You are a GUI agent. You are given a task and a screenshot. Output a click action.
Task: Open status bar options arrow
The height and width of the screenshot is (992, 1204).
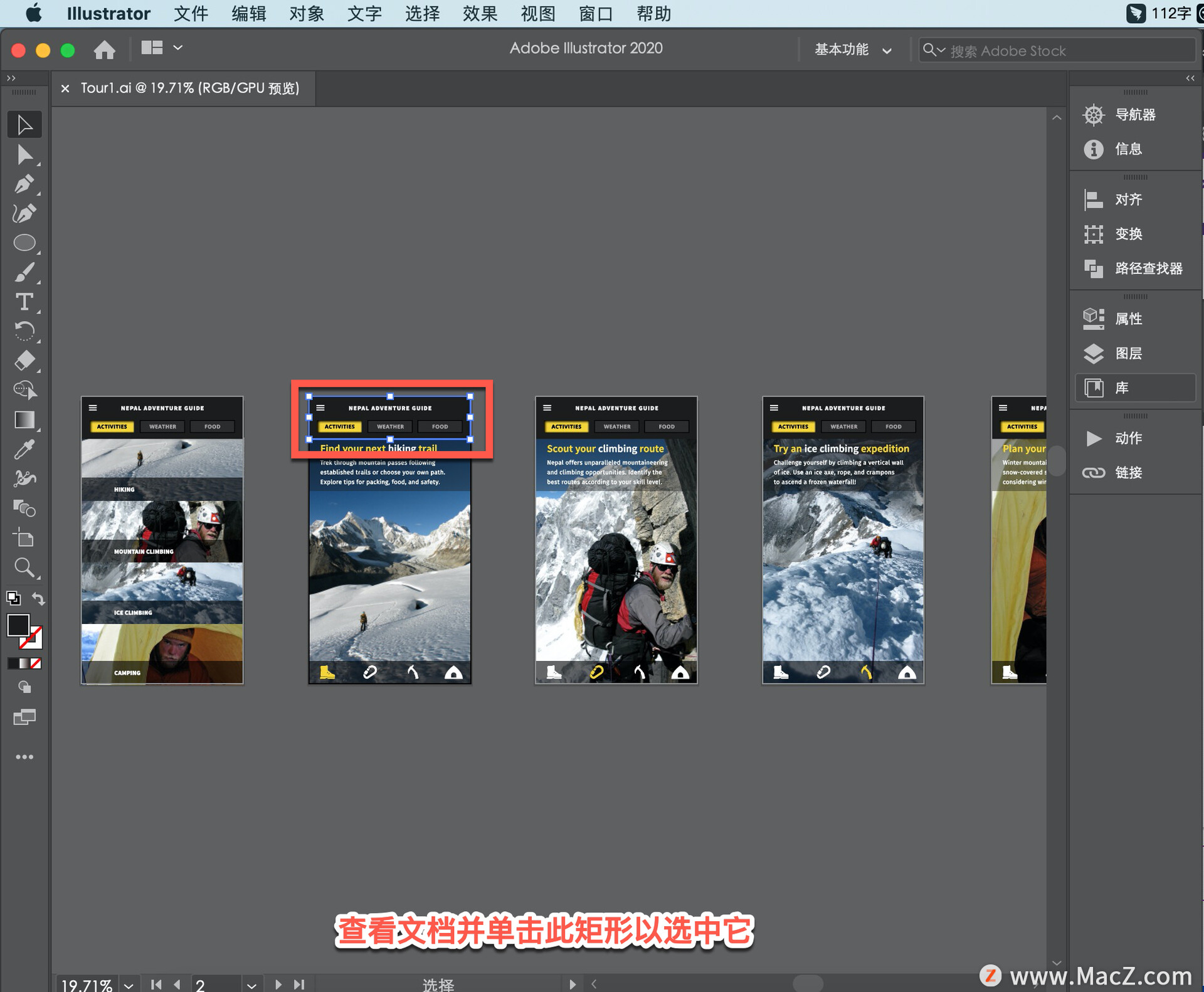572,984
